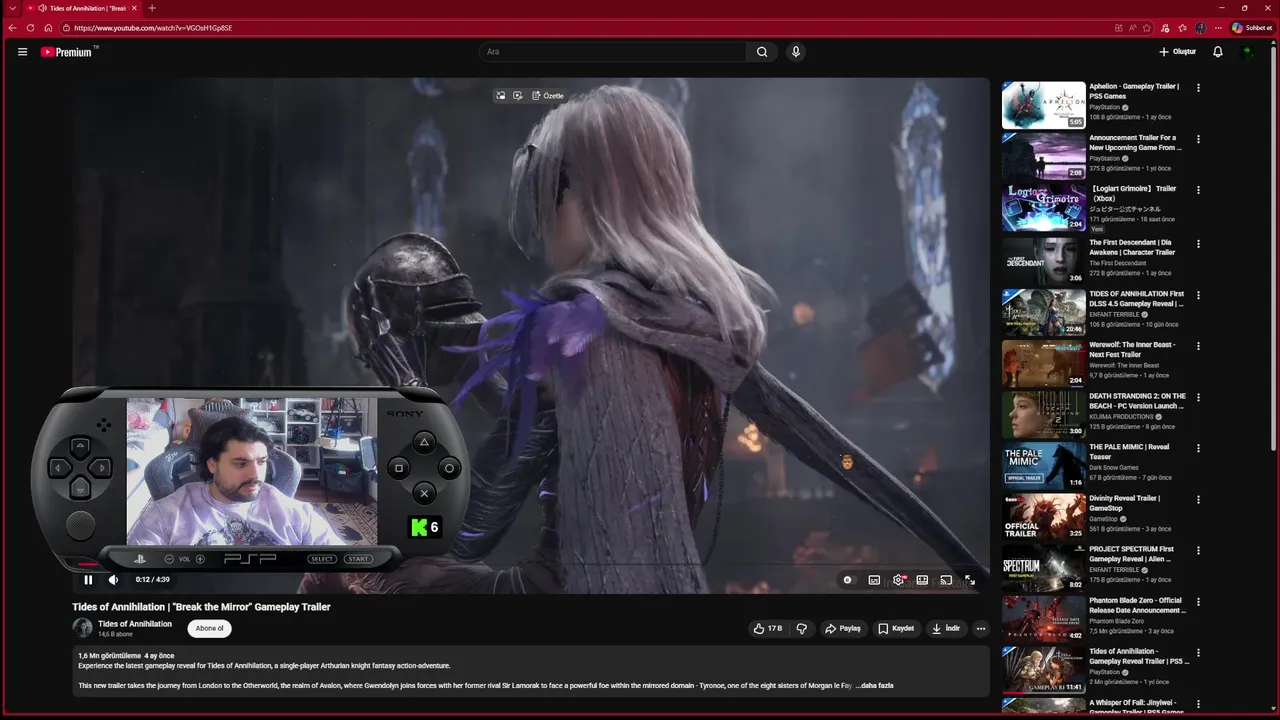This screenshot has width=1280, height=720.
Task: Open options menu for Aphelion video
Action: [1198, 88]
